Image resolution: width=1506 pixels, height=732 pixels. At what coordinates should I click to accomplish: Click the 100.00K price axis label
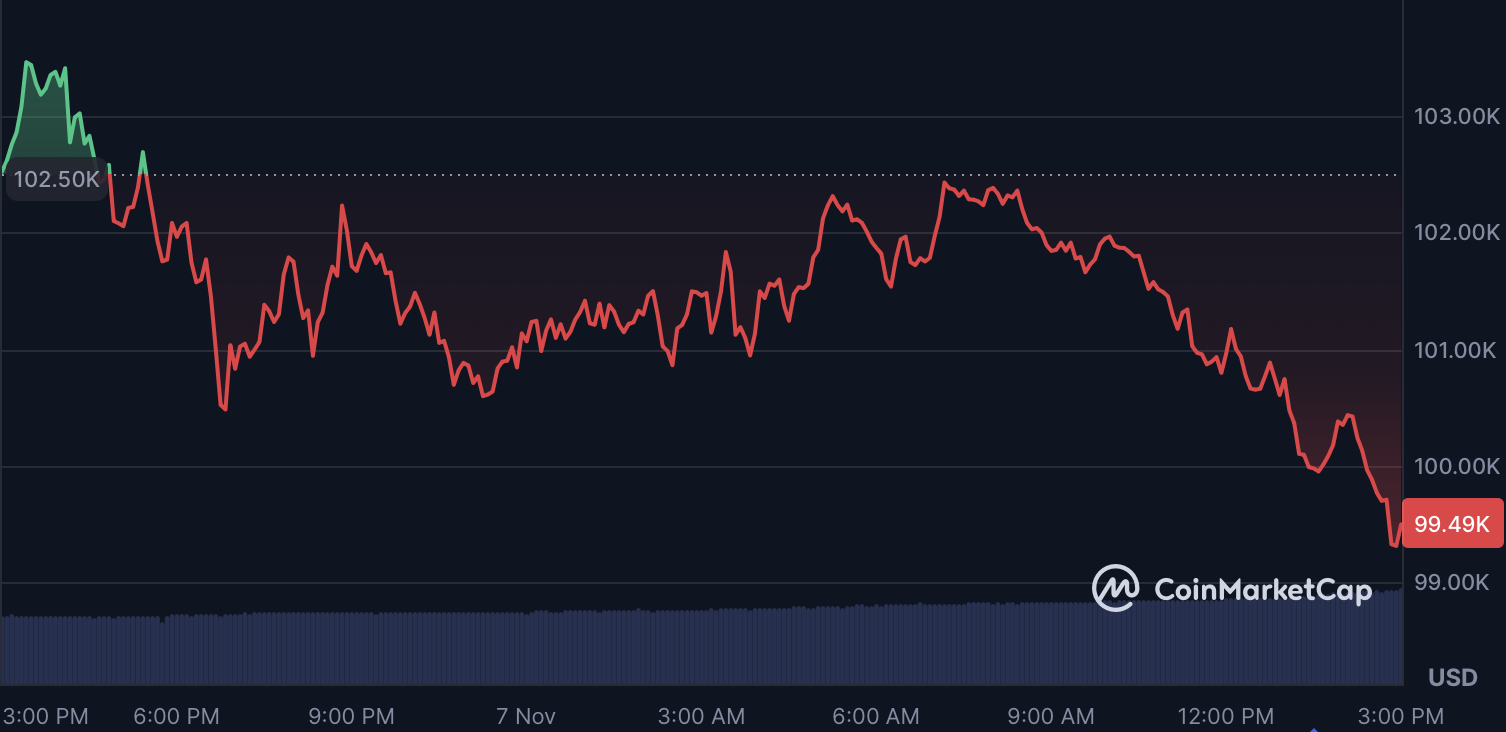coord(1456,466)
